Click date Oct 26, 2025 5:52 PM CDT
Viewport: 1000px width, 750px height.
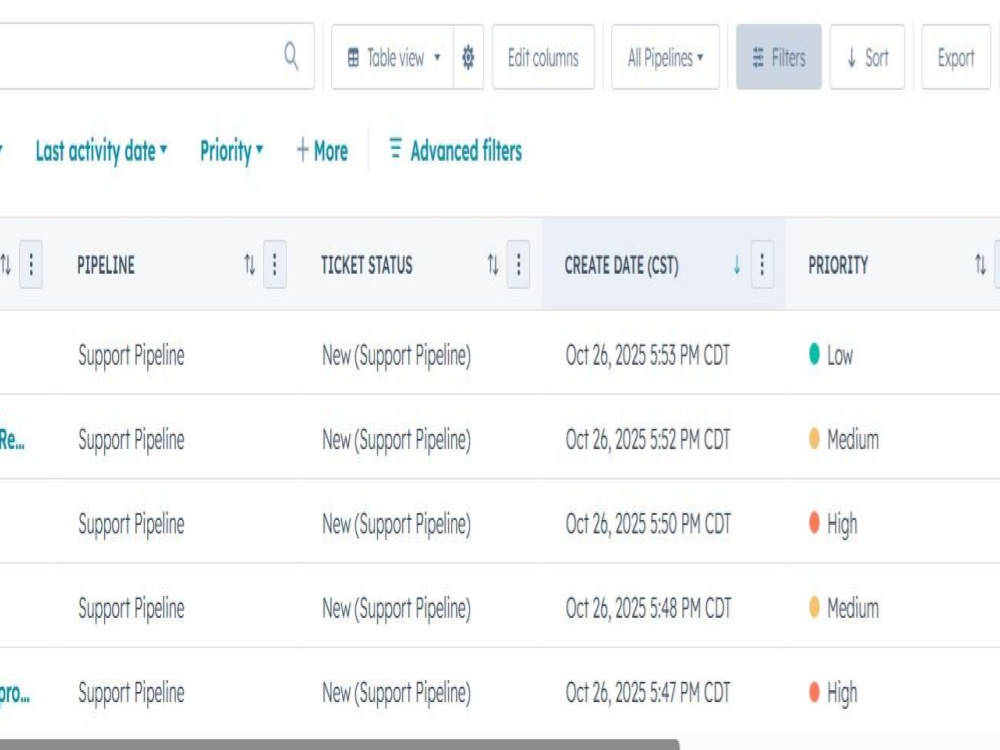tap(647, 439)
